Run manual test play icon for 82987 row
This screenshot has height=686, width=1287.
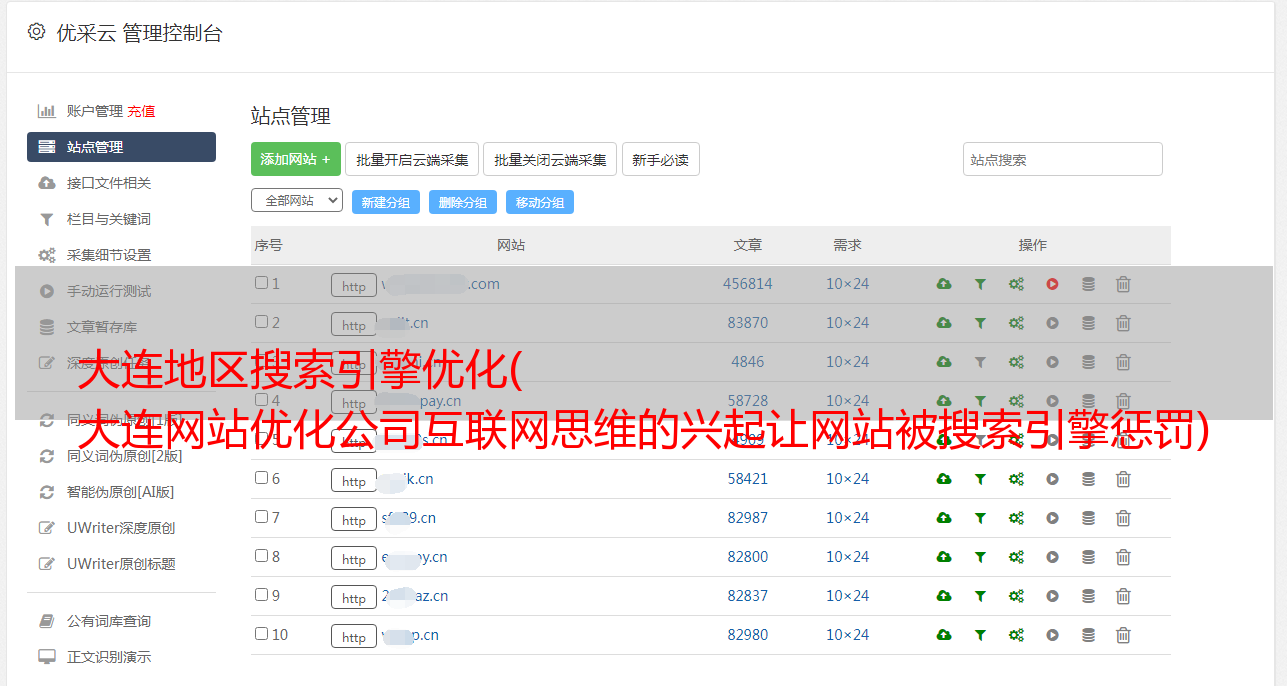tap(1052, 518)
